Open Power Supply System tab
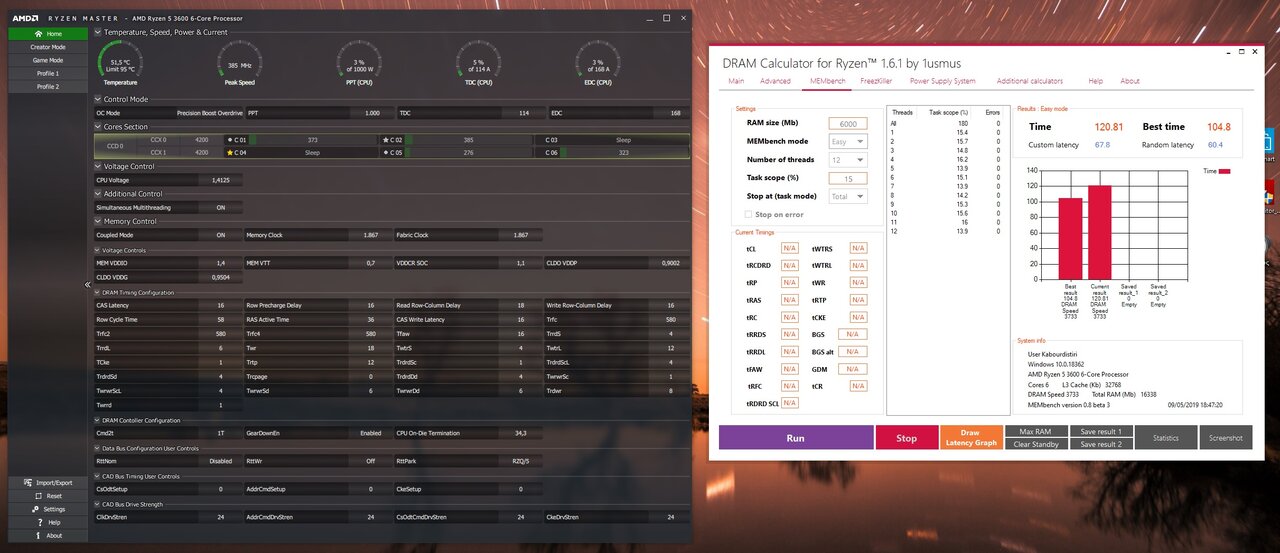The image size is (1280, 553). pyautogui.click(x=943, y=81)
